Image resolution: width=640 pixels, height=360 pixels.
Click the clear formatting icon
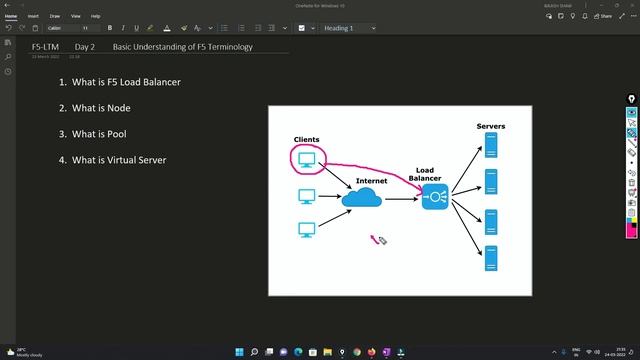[184, 28]
